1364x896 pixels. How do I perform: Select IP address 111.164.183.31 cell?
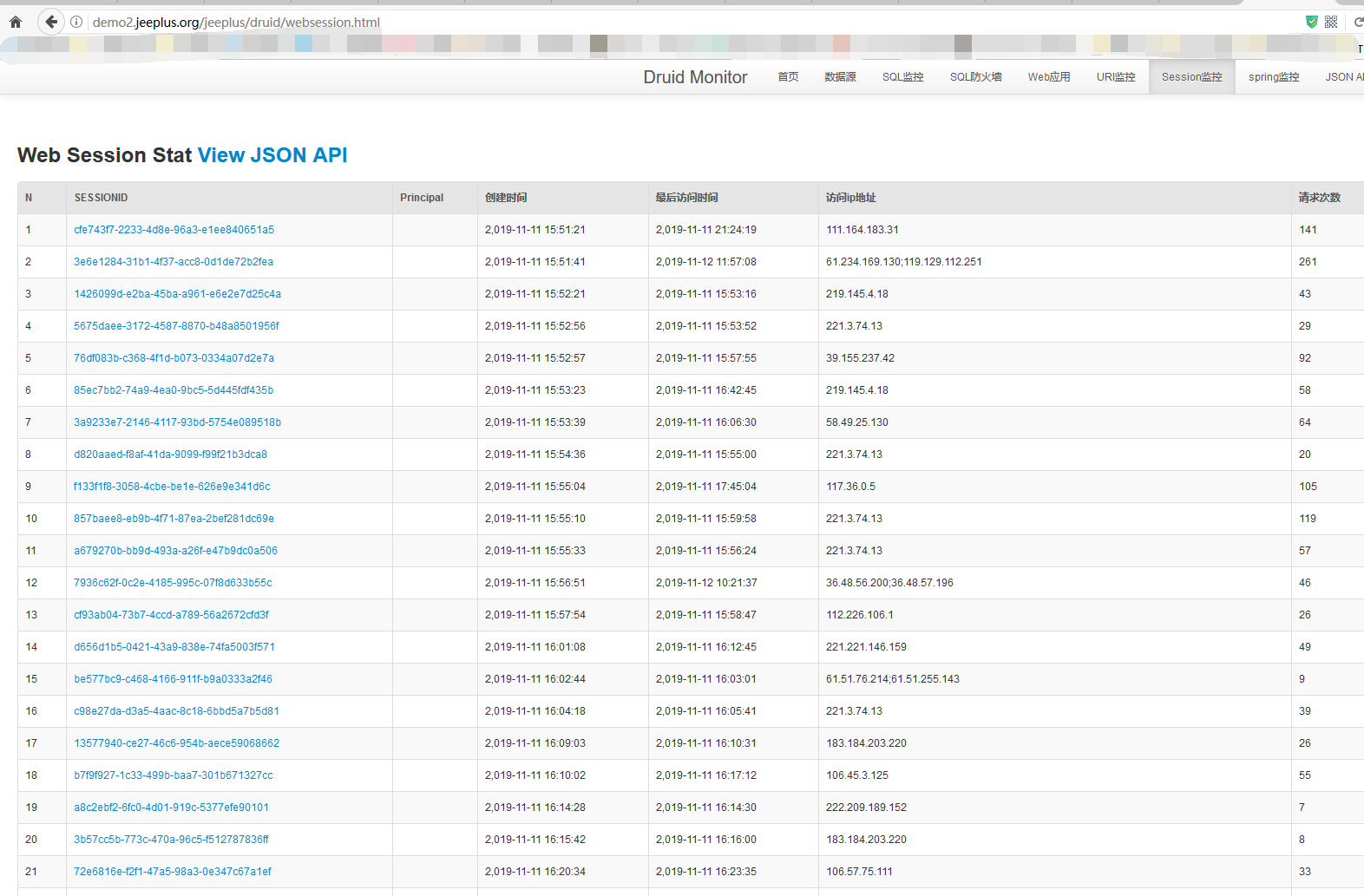[x=1054, y=230]
